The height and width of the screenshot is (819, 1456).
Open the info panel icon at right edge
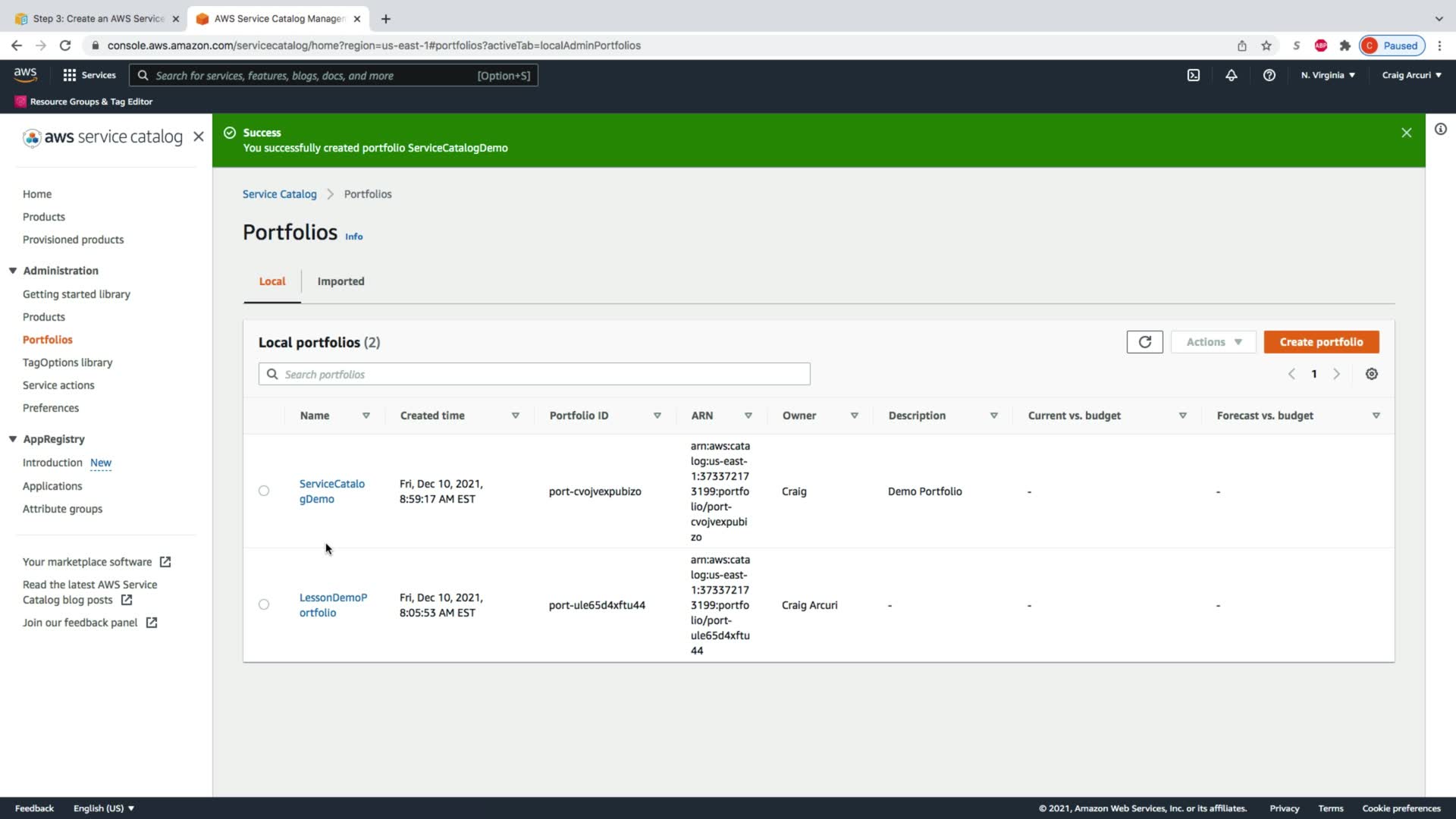(1440, 129)
